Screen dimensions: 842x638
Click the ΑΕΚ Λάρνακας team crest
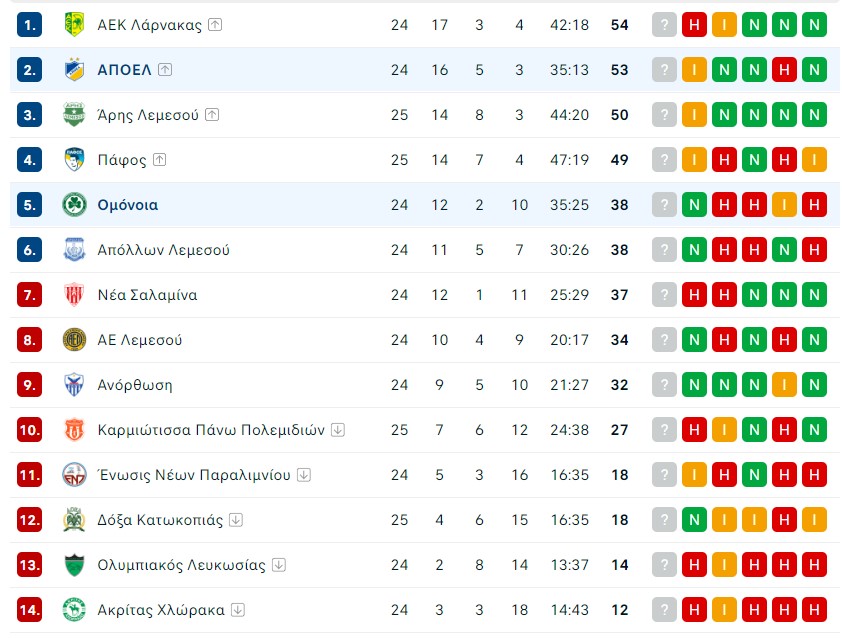click(74, 25)
